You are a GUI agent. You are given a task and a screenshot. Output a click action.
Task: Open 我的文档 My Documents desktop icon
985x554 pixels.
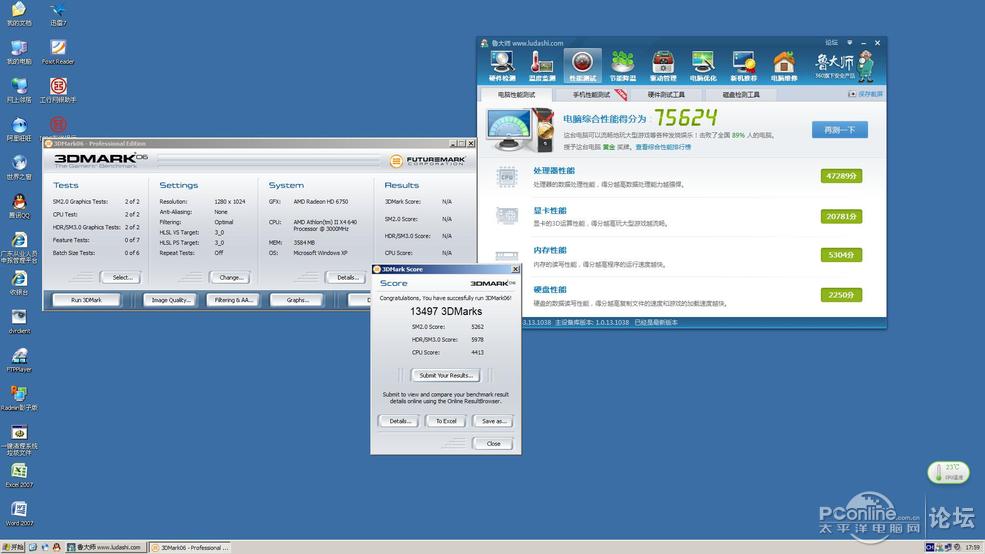(19, 14)
